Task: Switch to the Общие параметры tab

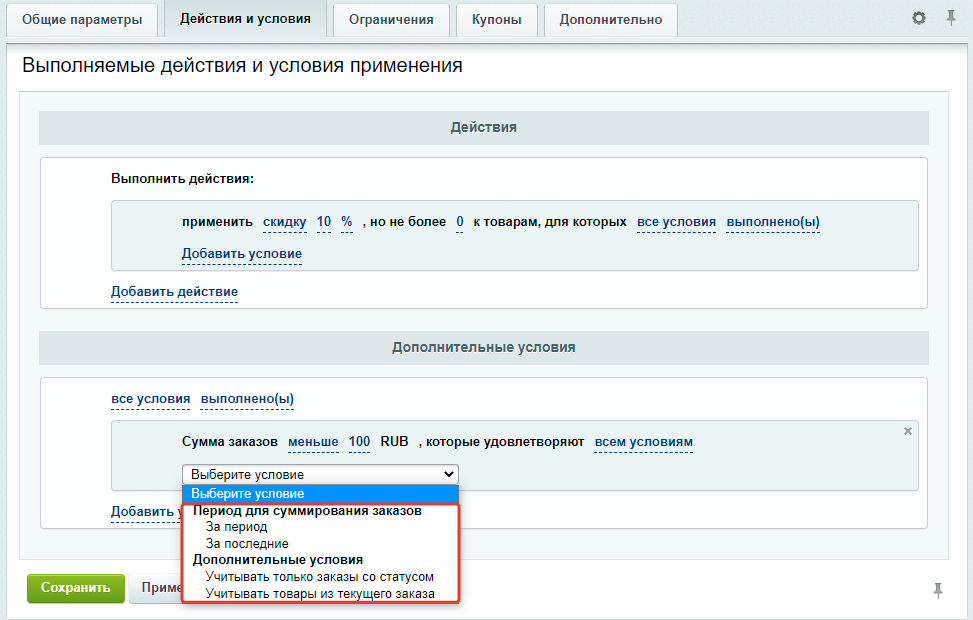Action: coord(83,19)
